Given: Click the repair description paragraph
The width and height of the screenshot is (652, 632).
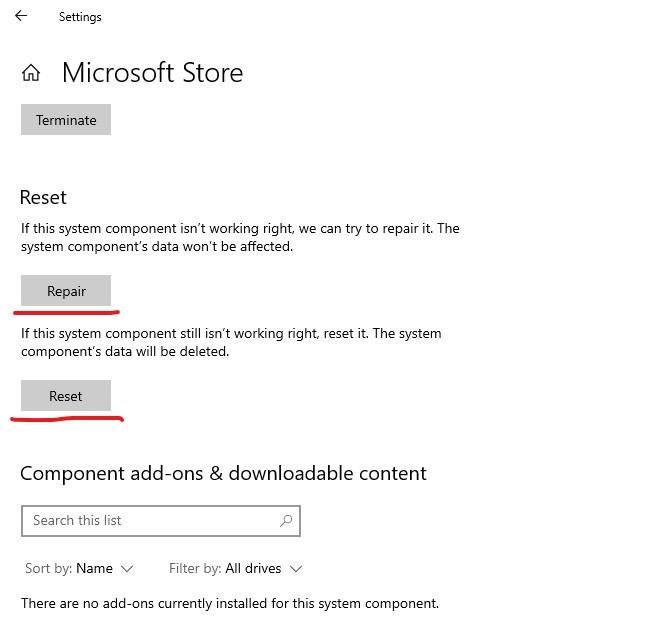Looking at the screenshot, I should pos(240,237).
